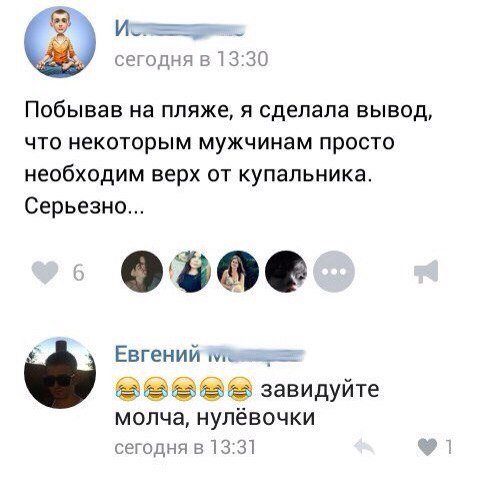Select the post text about пляже
The width and height of the screenshot is (480, 489).
pyautogui.click(x=228, y=158)
